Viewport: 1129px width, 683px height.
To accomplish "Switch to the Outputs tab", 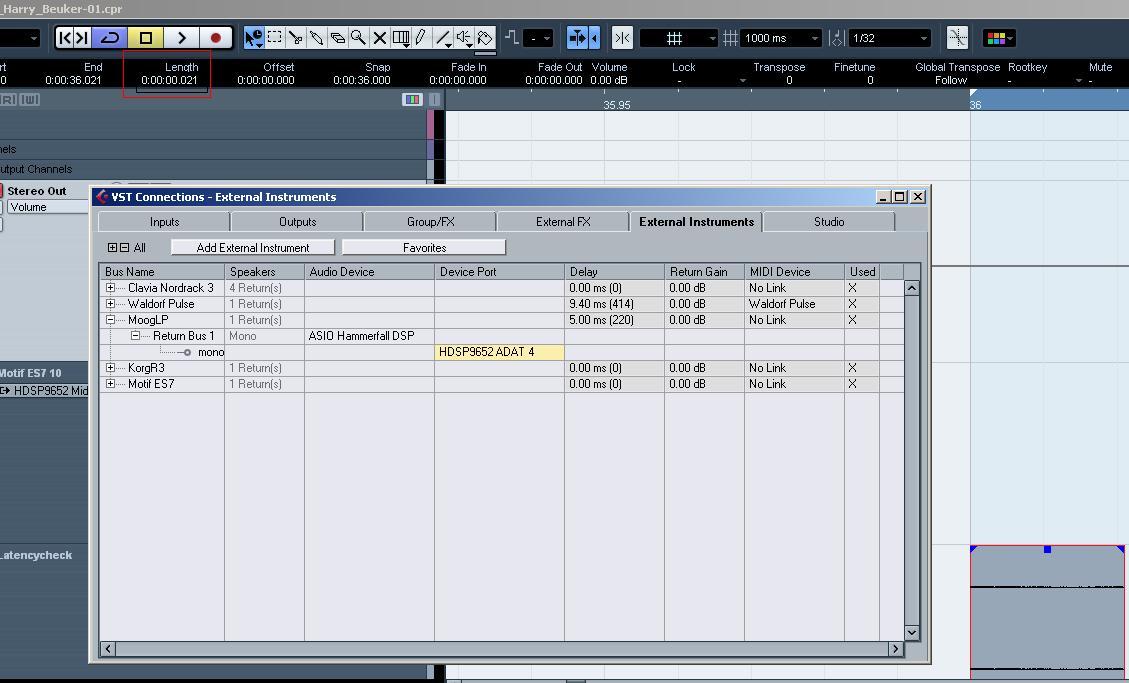I will click(x=297, y=222).
